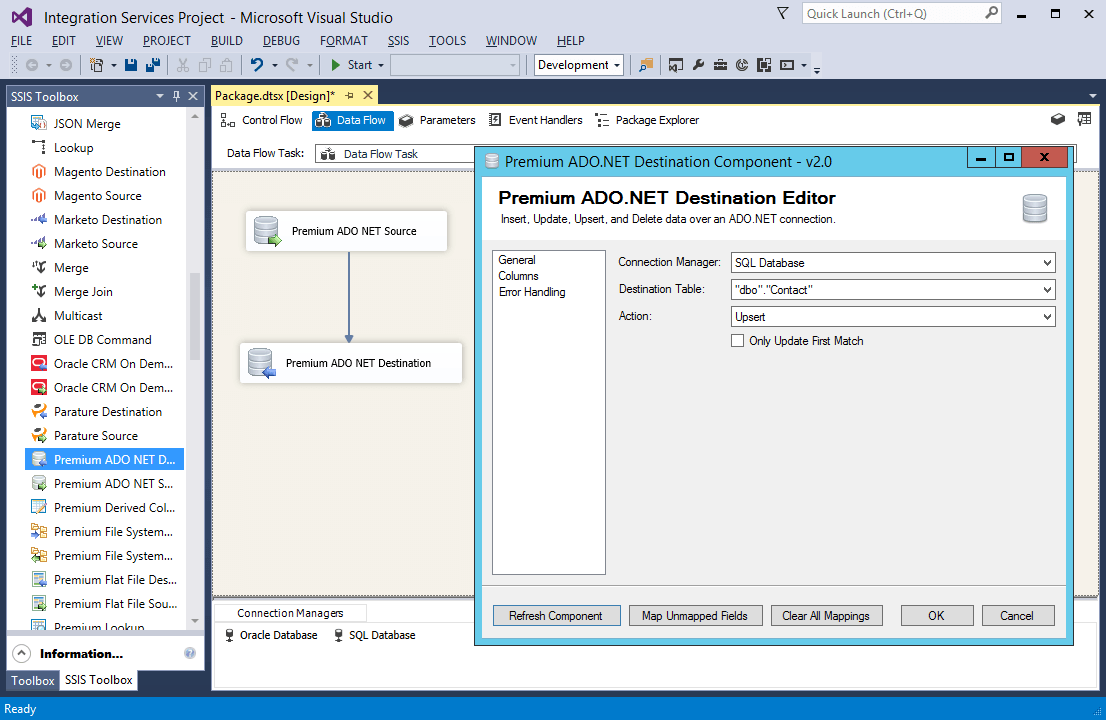The image size is (1106, 720).
Task: Select JSON Merge in SSIS Toolbox
Action: tap(87, 123)
